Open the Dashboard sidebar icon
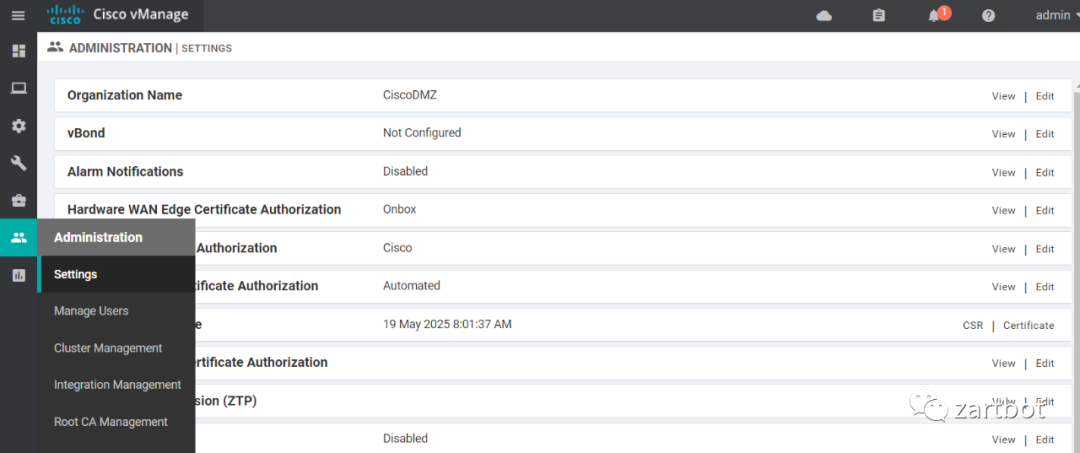This screenshot has width=1080, height=453. point(18,51)
